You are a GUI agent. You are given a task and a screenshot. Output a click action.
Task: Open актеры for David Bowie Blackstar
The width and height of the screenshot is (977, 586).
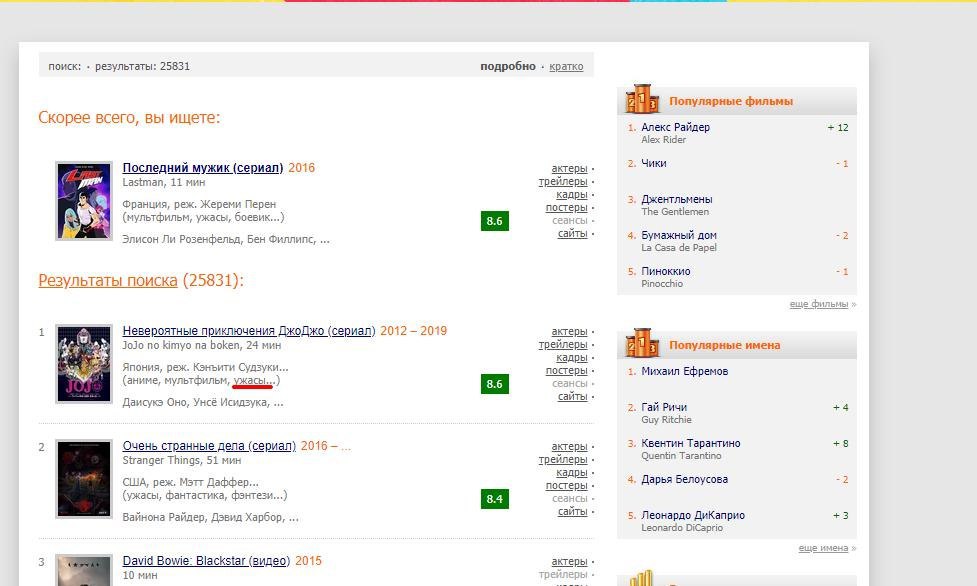point(570,562)
